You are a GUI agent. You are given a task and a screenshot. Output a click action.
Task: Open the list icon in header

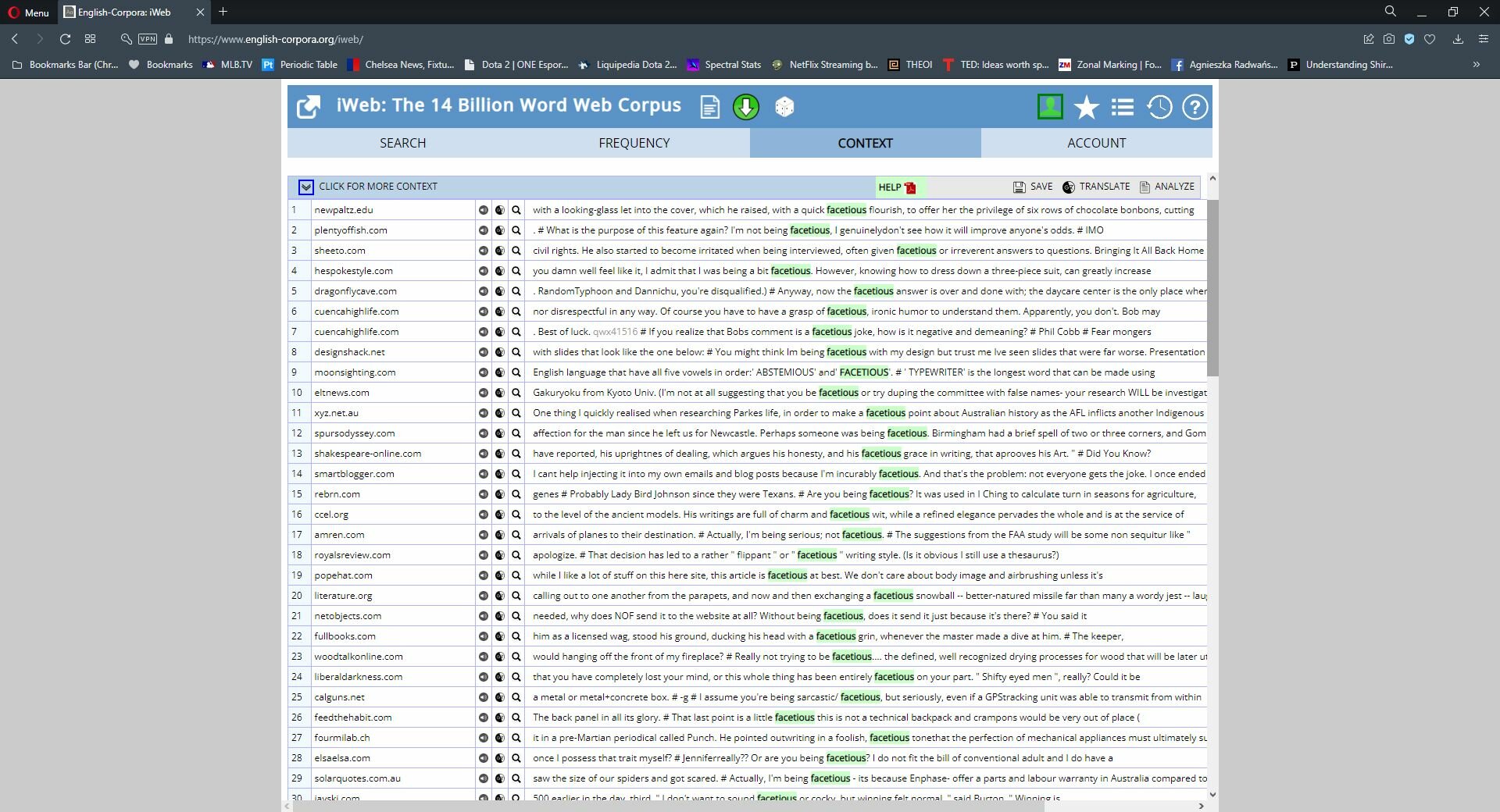pos(1123,107)
